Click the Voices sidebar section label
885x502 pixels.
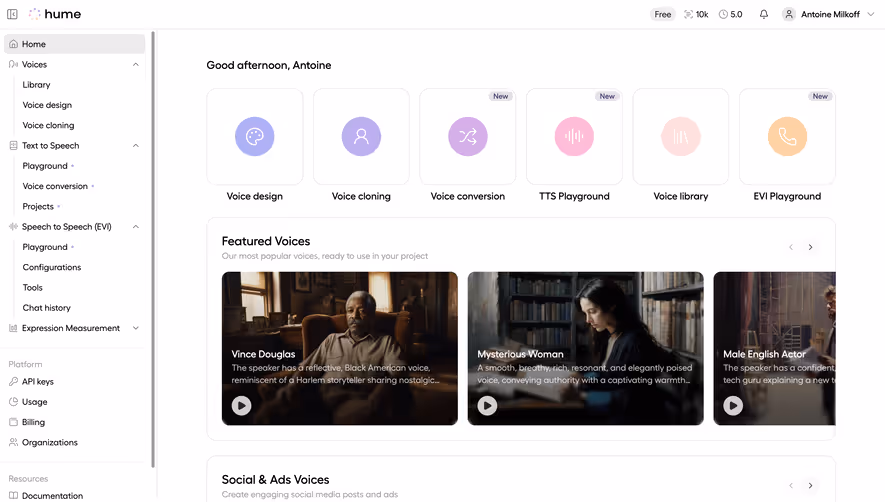[34, 64]
